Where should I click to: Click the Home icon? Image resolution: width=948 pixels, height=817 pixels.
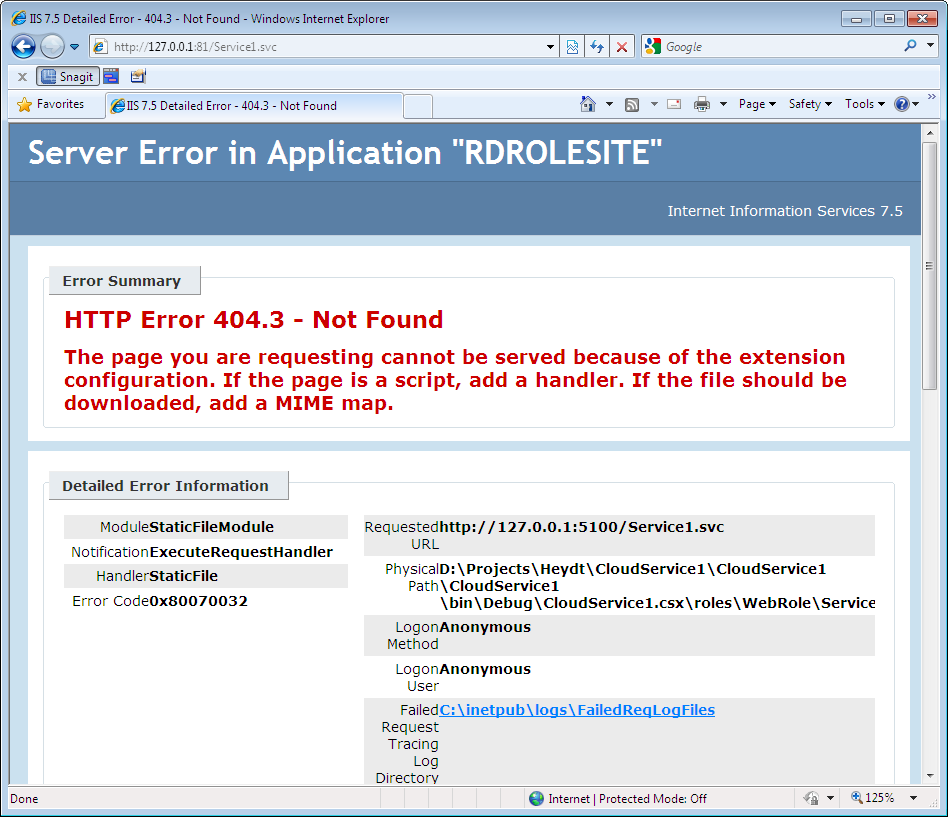588,104
